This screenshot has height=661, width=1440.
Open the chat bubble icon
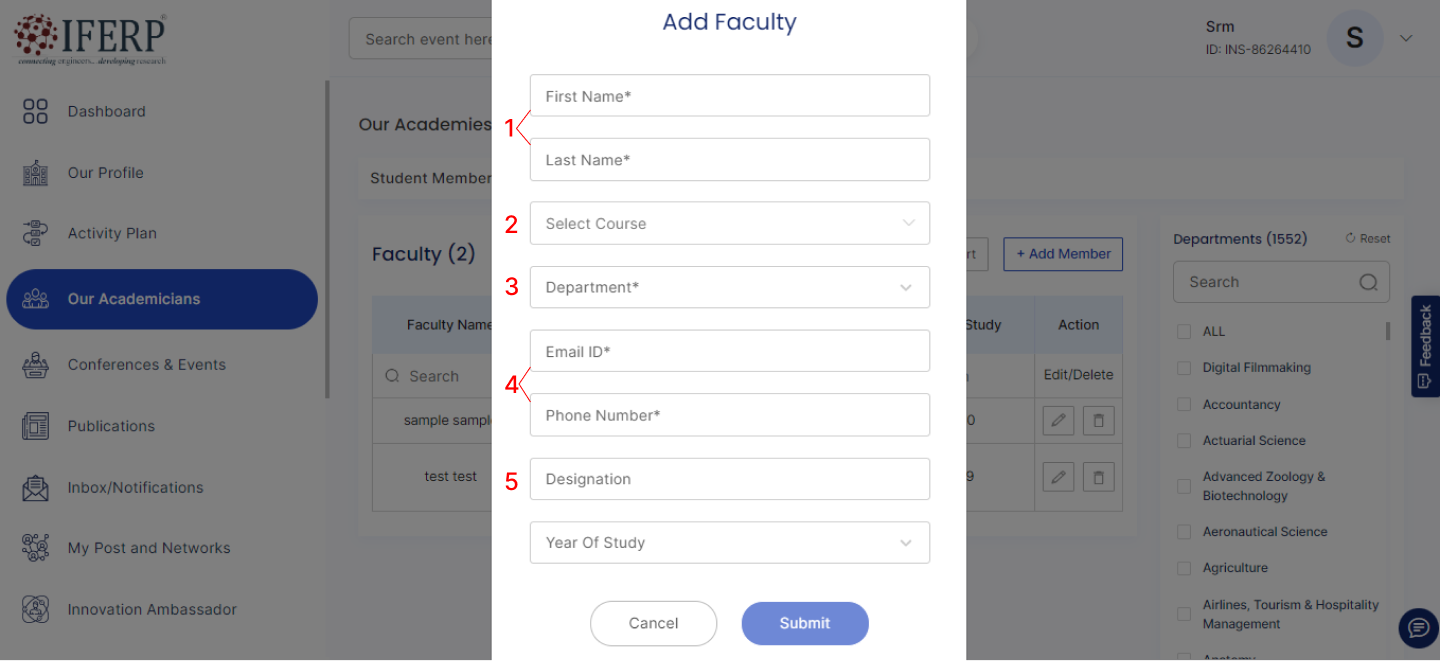tap(1417, 628)
